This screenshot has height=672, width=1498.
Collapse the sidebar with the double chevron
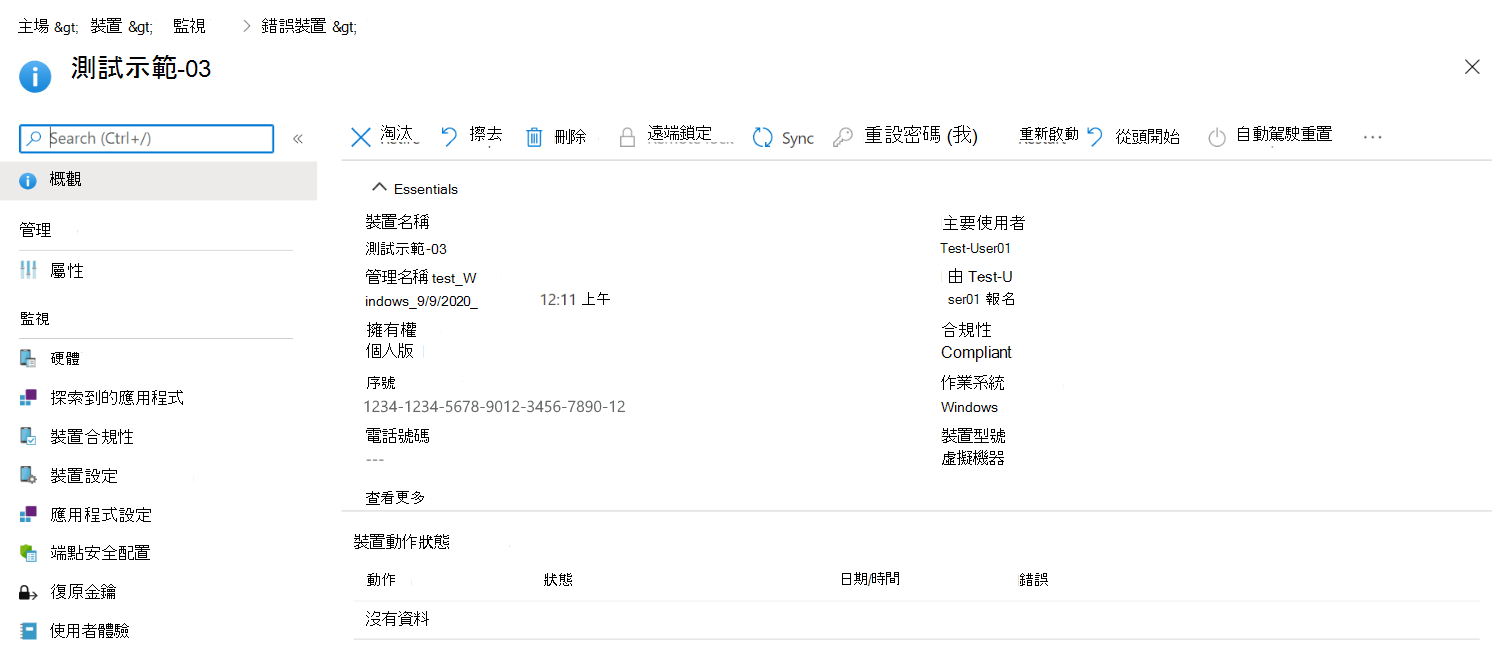pos(297,139)
